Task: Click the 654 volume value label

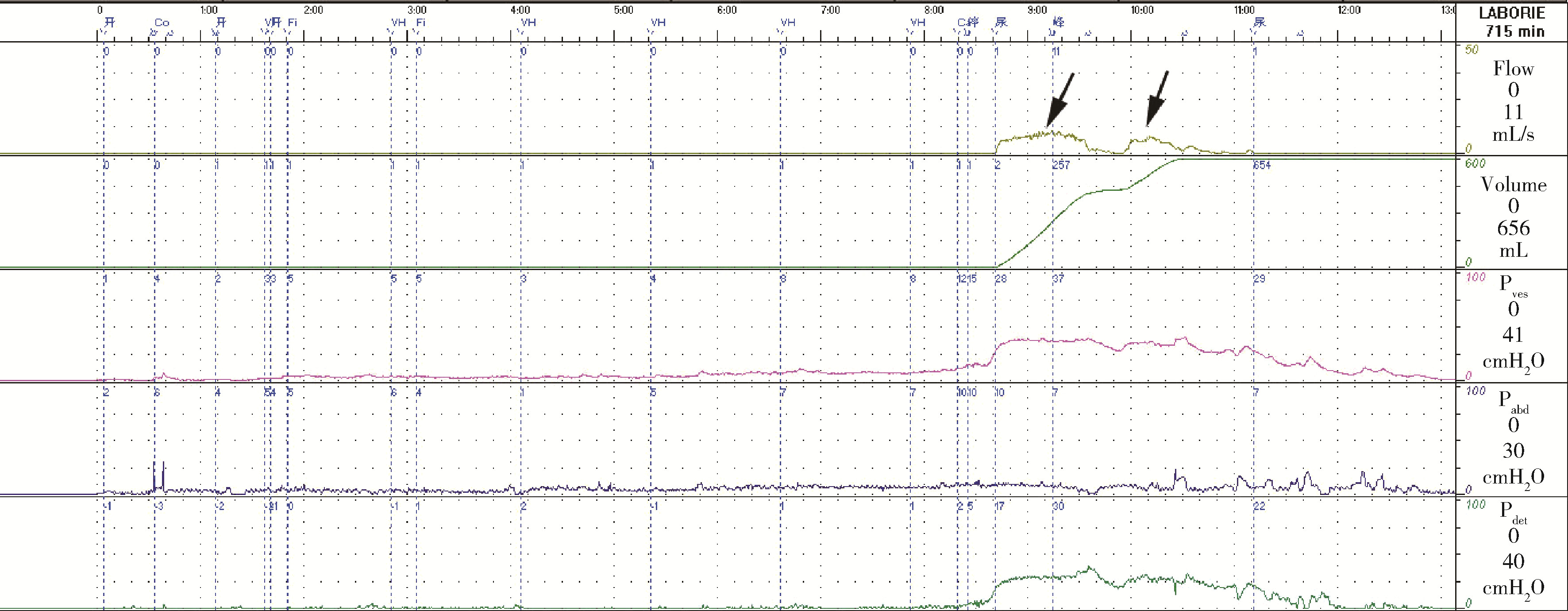Action: [x=1262, y=165]
